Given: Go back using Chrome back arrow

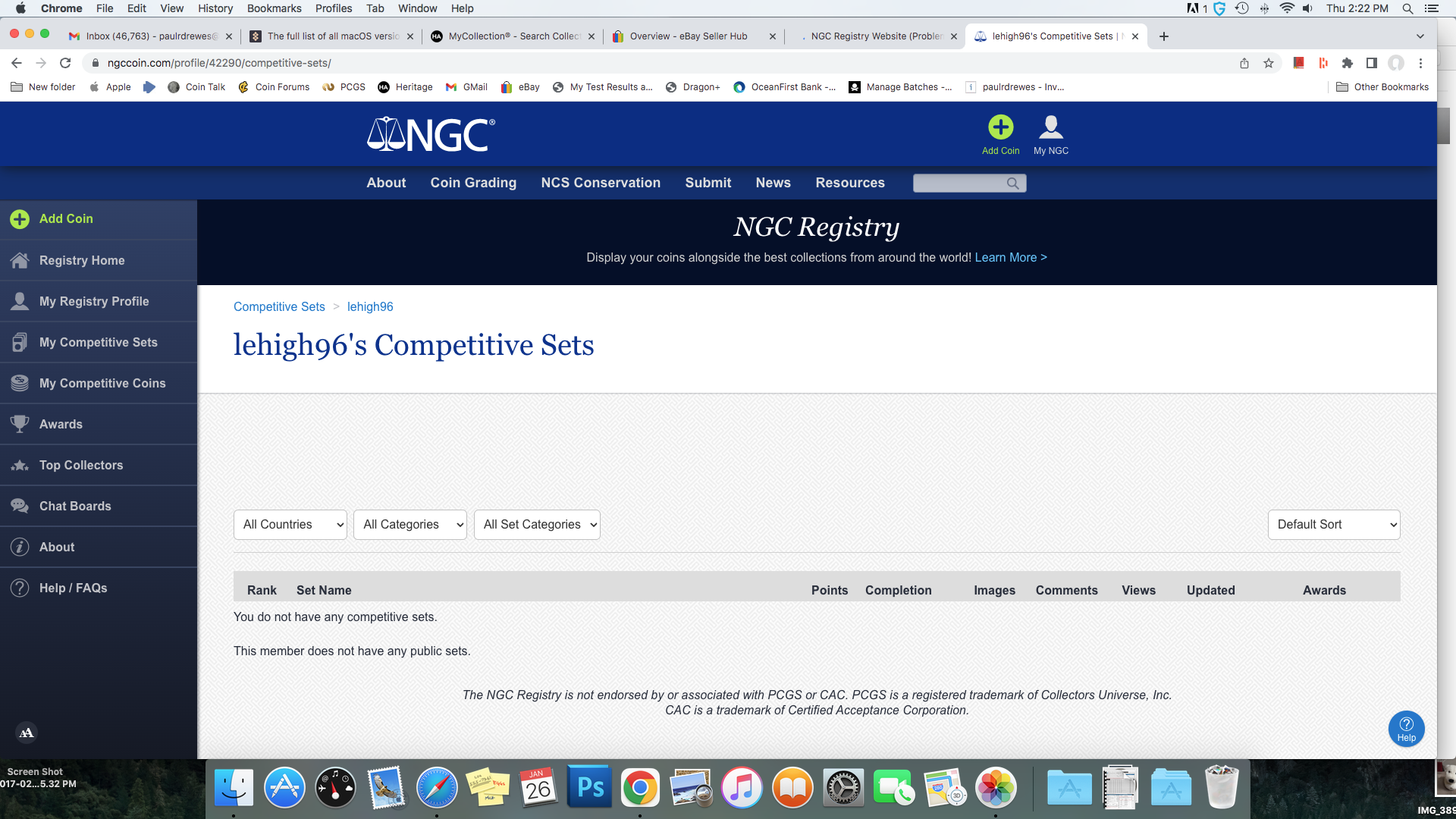Looking at the screenshot, I should point(17,63).
